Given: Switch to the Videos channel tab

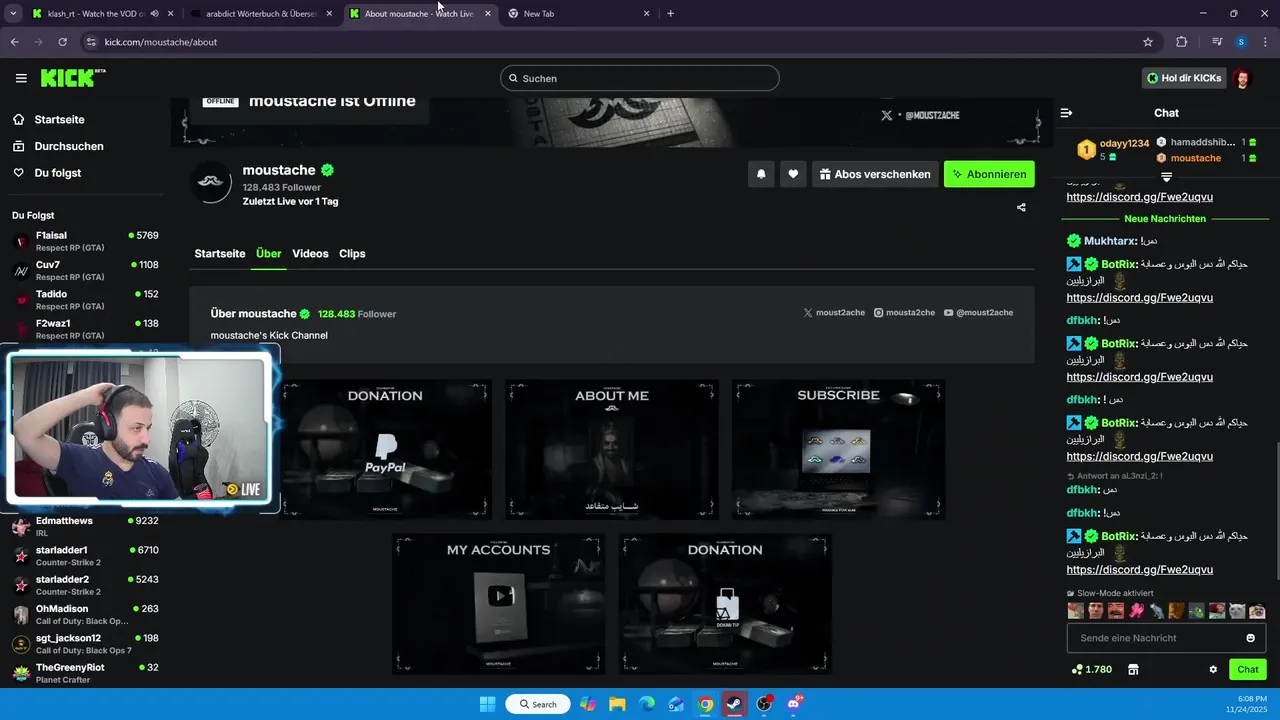Looking at the screenshot, I should (x=310, y=254).
